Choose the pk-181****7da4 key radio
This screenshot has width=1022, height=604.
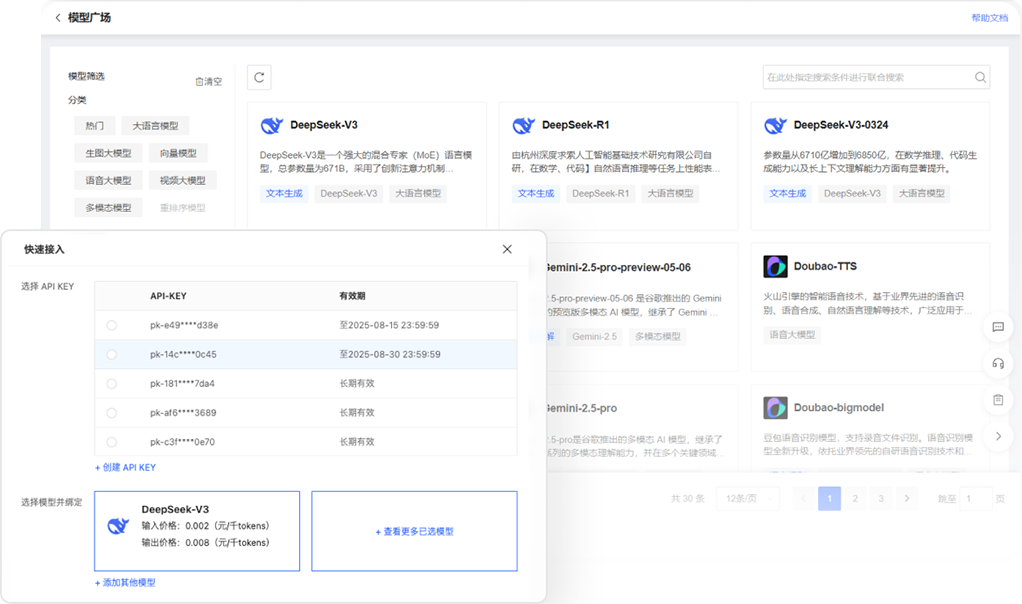(111, 383)
